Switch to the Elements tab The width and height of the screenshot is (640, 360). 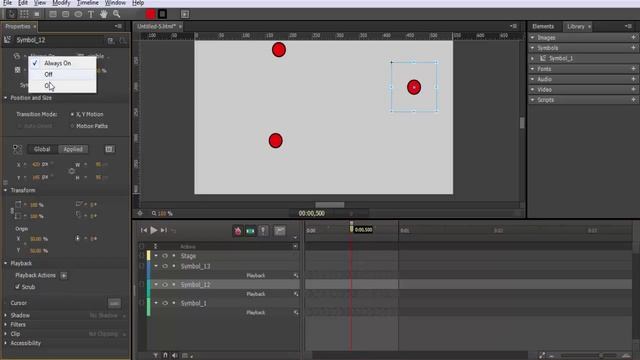click(543, 27)
